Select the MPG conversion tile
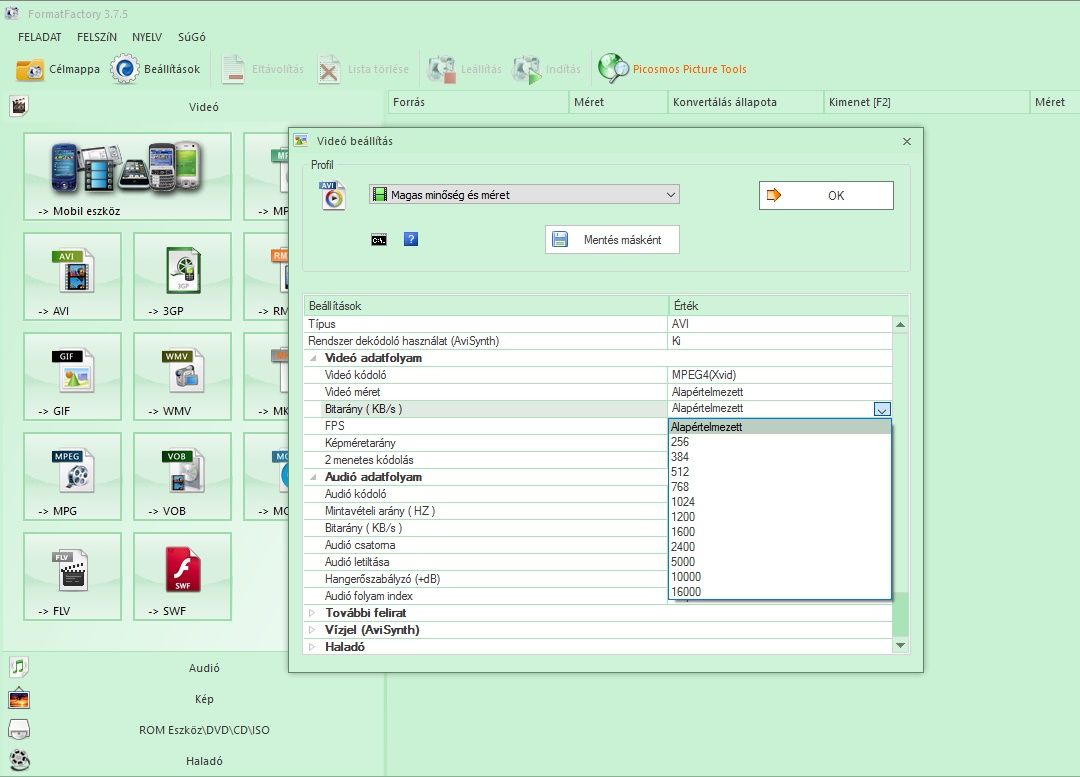This screenshot has height=777, width=1080. 72,476
